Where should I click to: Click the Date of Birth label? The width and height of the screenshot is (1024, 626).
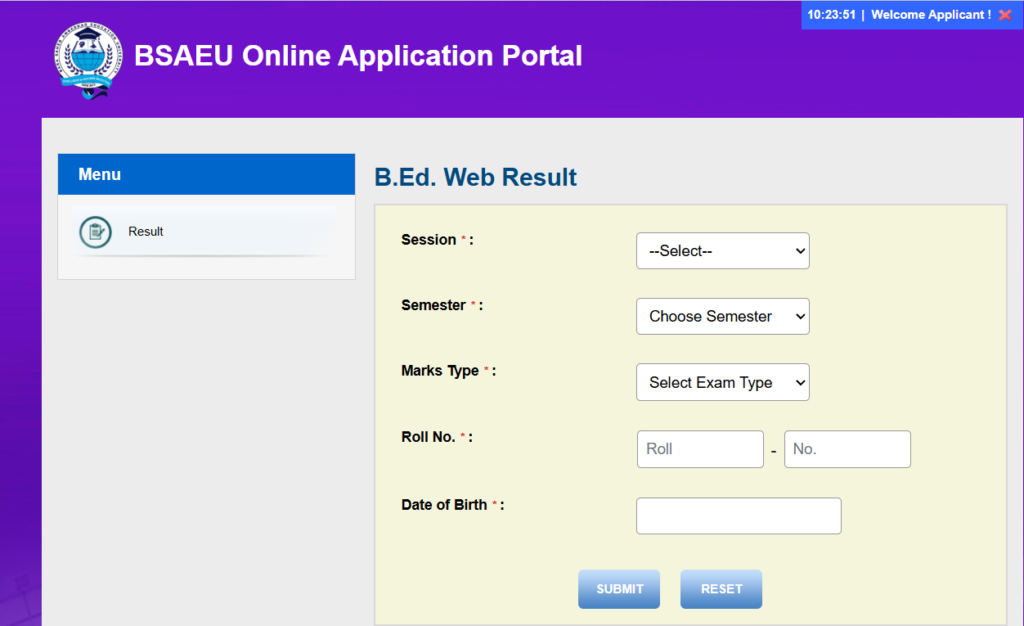(x=453, y=505)
